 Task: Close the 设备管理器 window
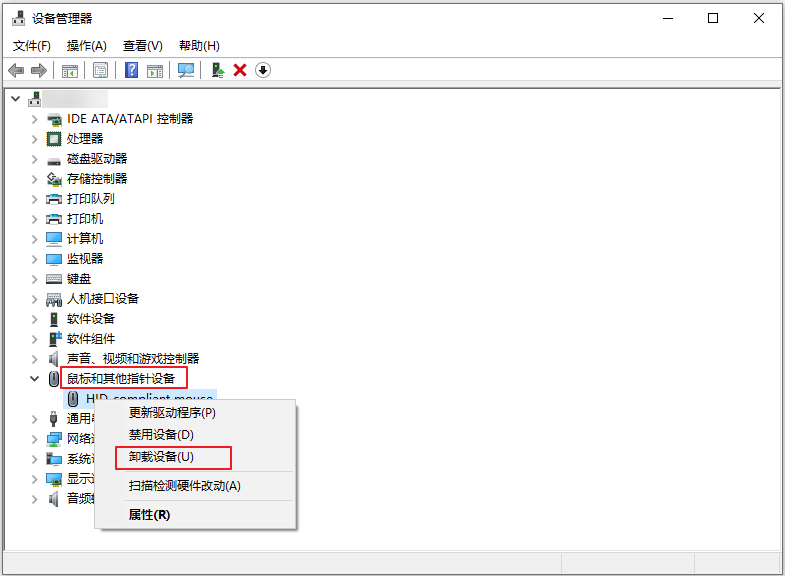pyautogui.click(x=758, y=19)
